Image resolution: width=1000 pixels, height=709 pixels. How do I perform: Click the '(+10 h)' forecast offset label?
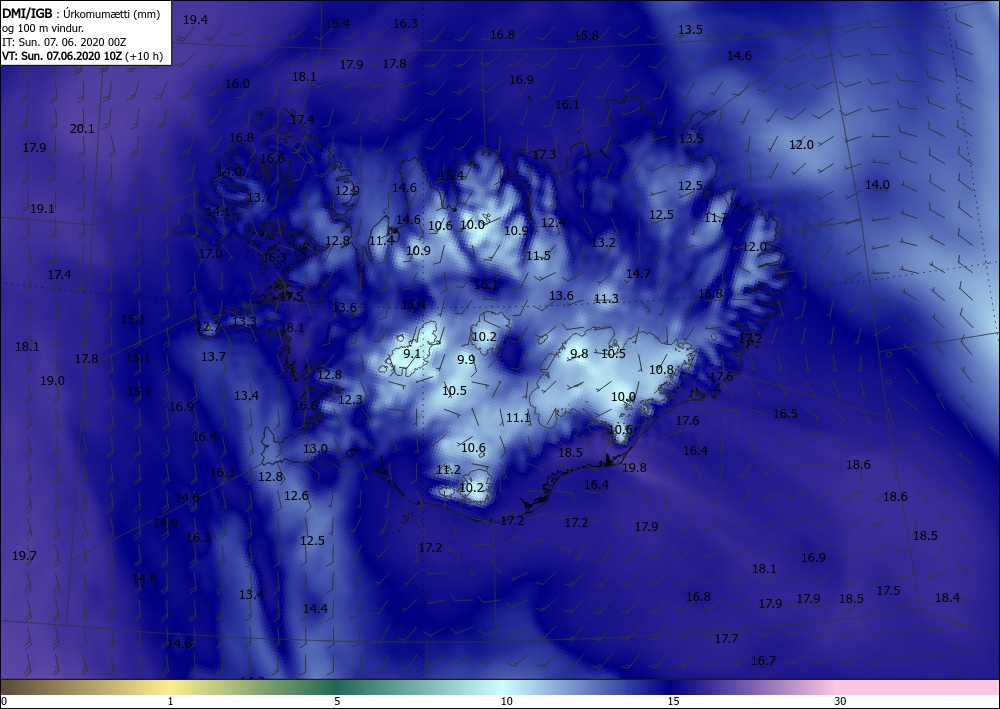point(144,56)
